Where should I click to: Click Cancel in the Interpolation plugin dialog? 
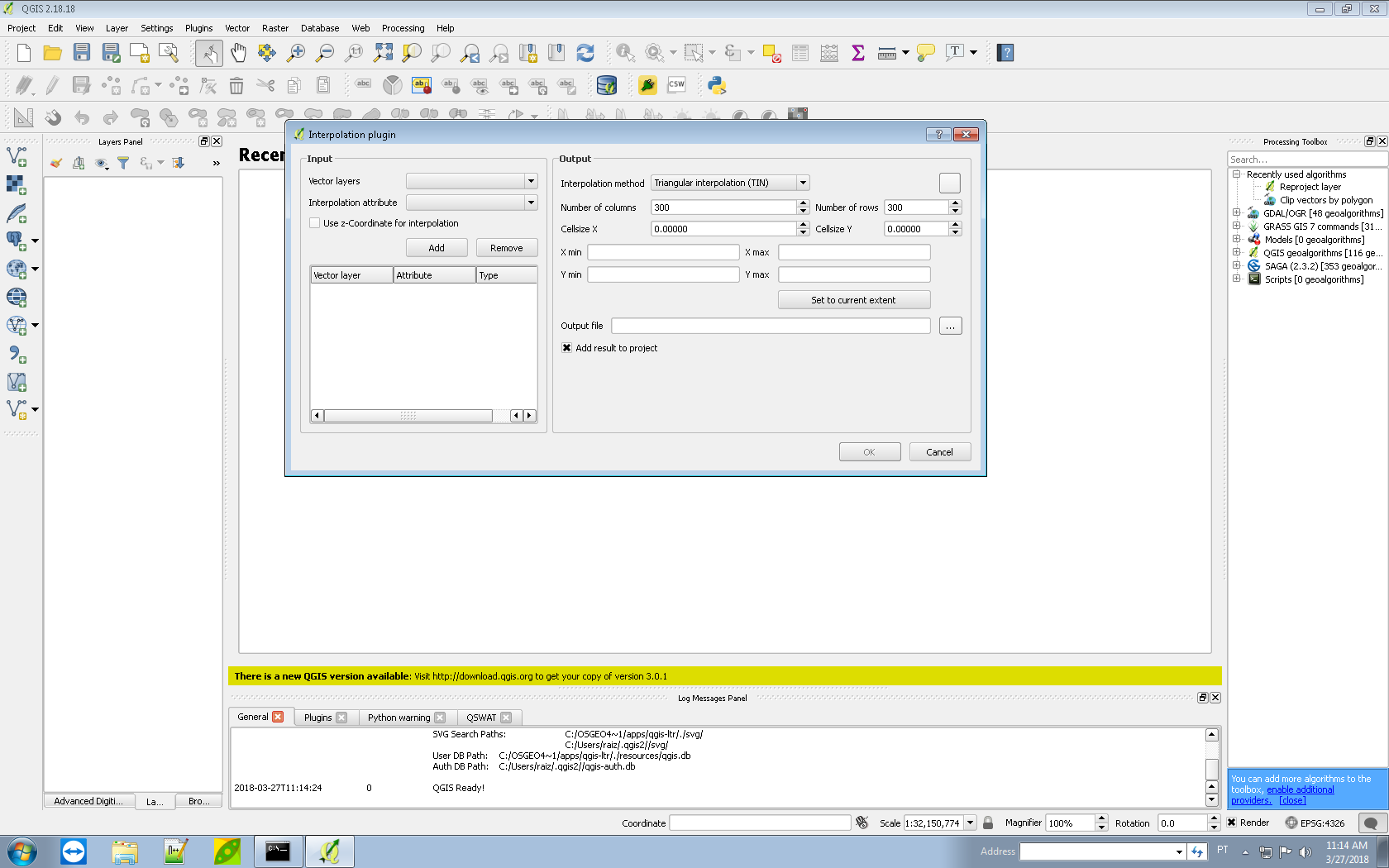pyautogui.click(x=940, y=452)
